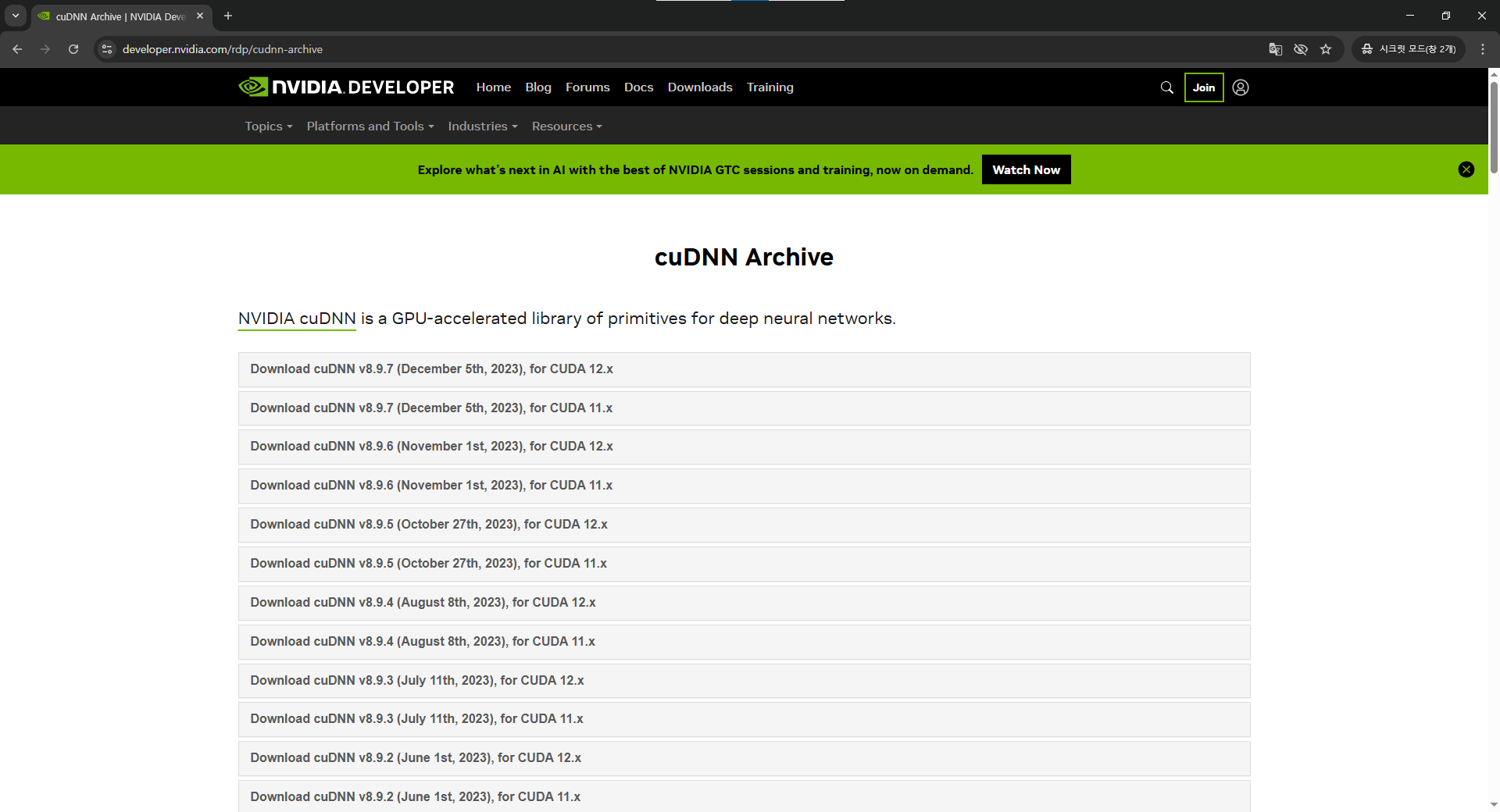Click the page vertical scrollbar thumb

[1494, 126]
